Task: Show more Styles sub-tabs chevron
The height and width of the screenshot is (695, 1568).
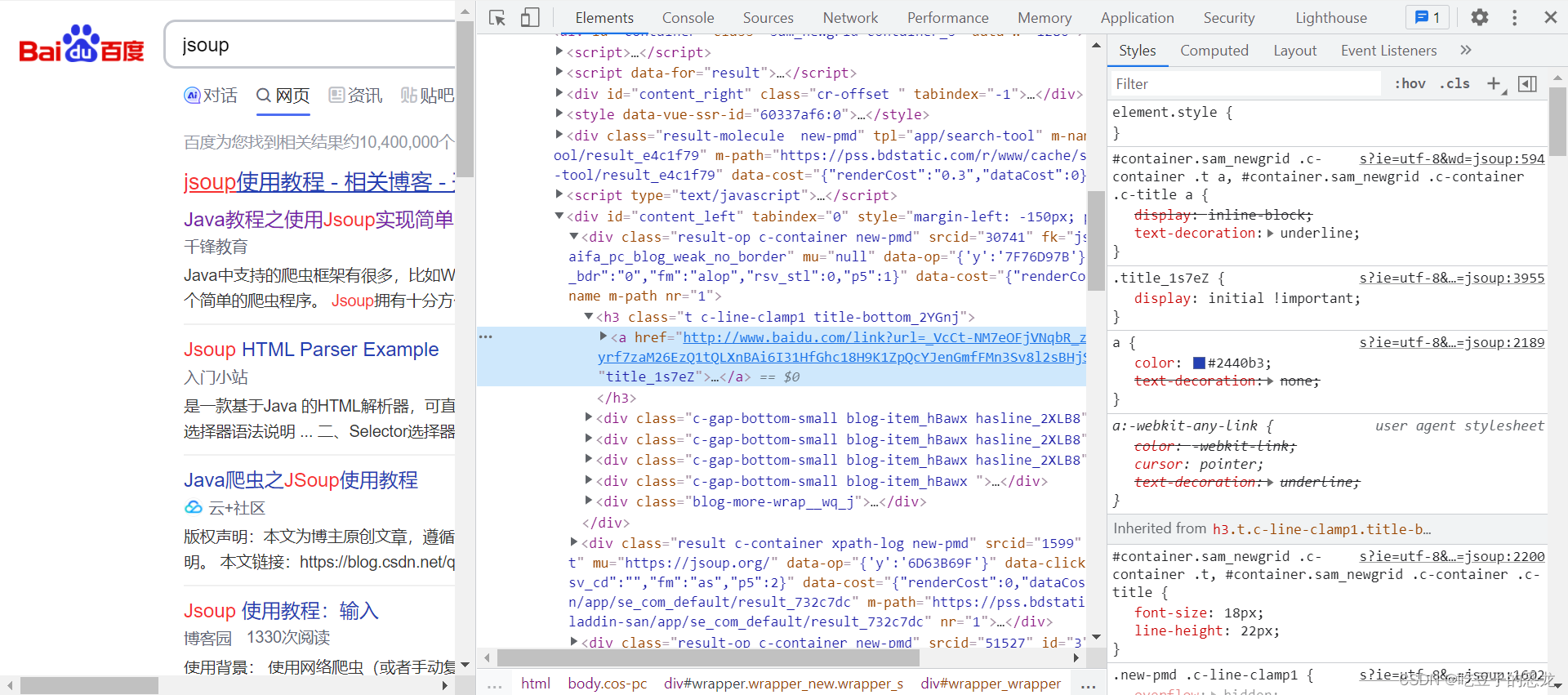Action: 1466,50
